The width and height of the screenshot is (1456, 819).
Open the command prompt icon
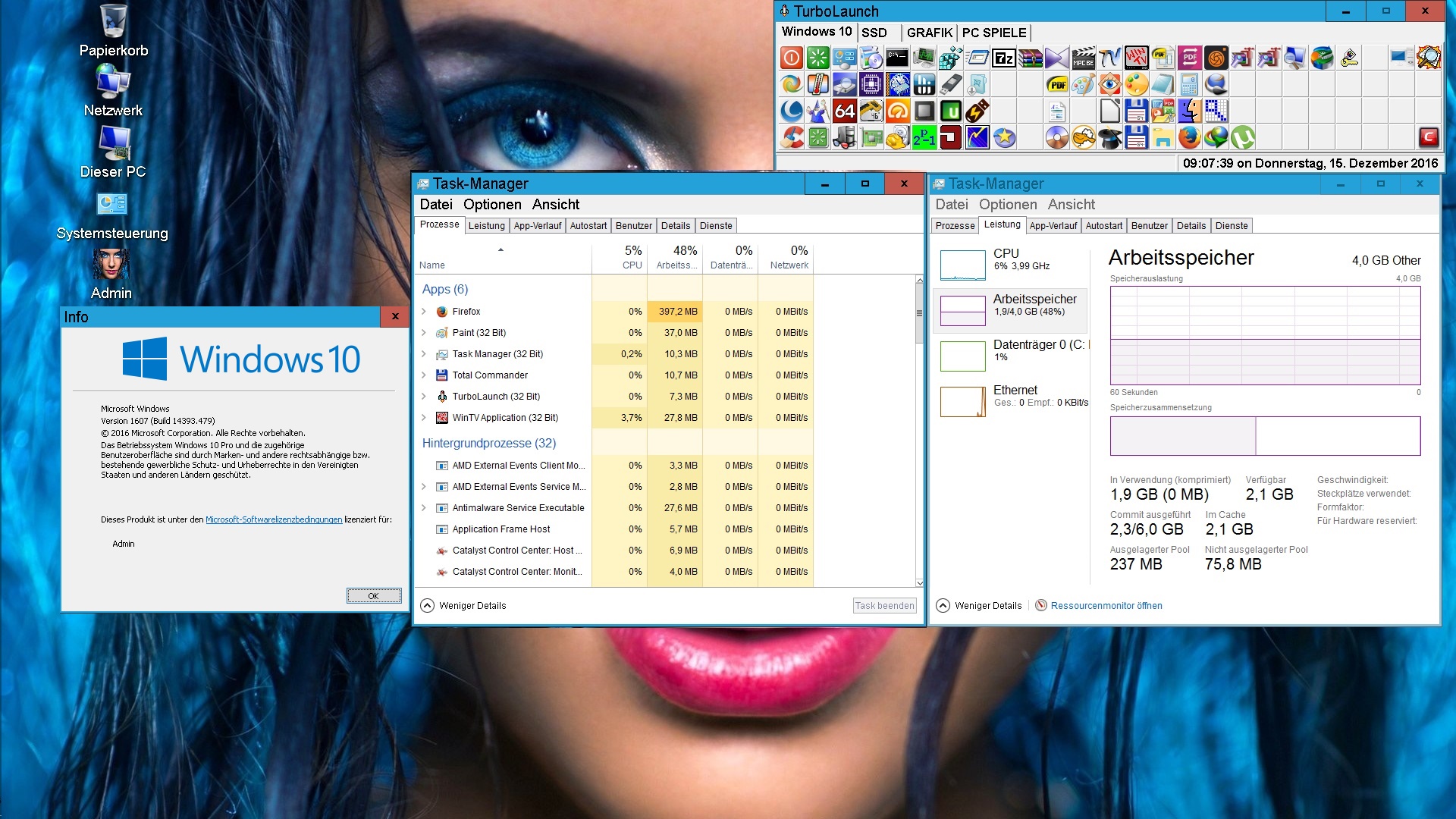click(897, 58)
